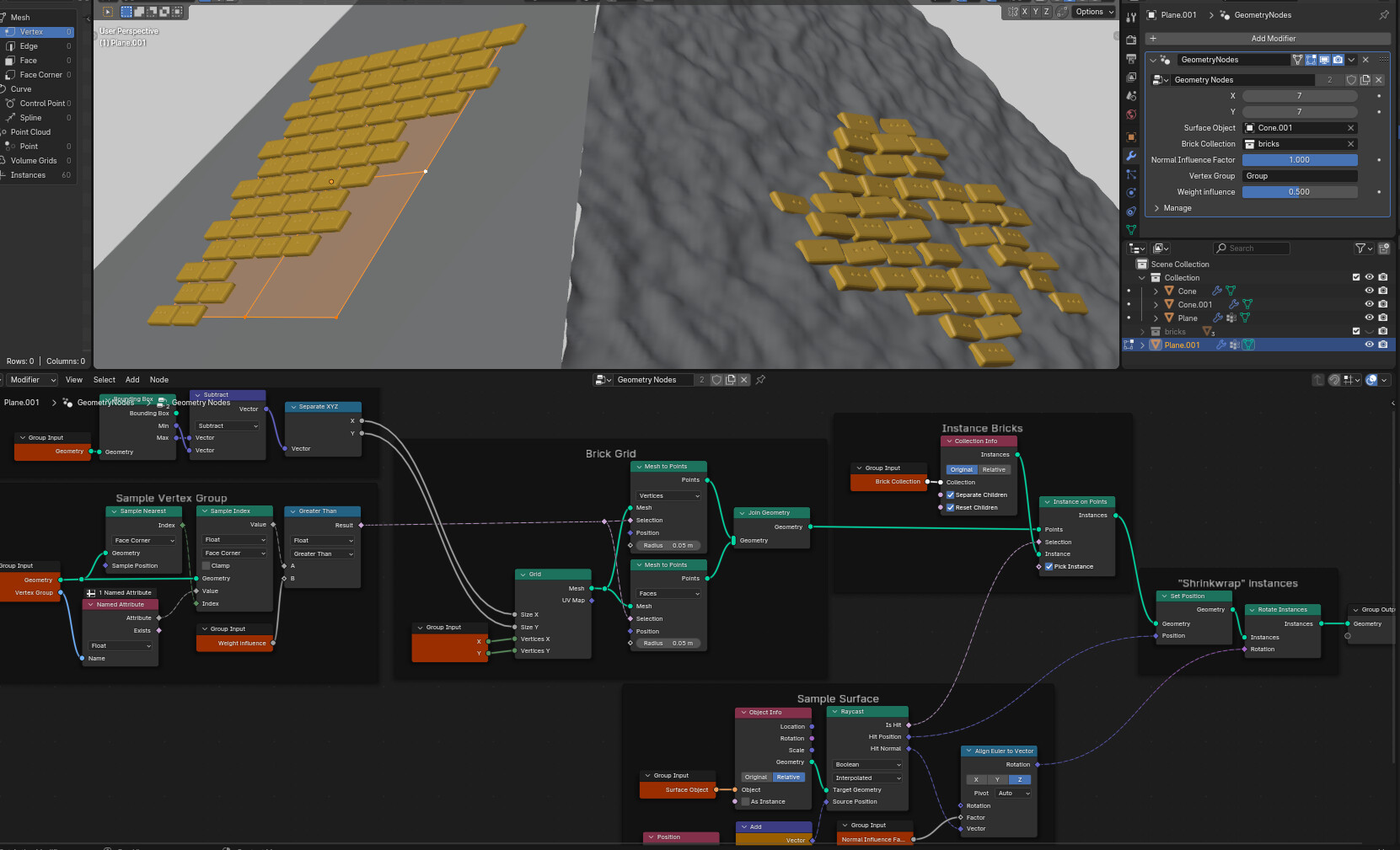Open the Physics properties tab
Image resolution: width=1400 pixels, height=850 pixels.
(x=1131, y=193)
